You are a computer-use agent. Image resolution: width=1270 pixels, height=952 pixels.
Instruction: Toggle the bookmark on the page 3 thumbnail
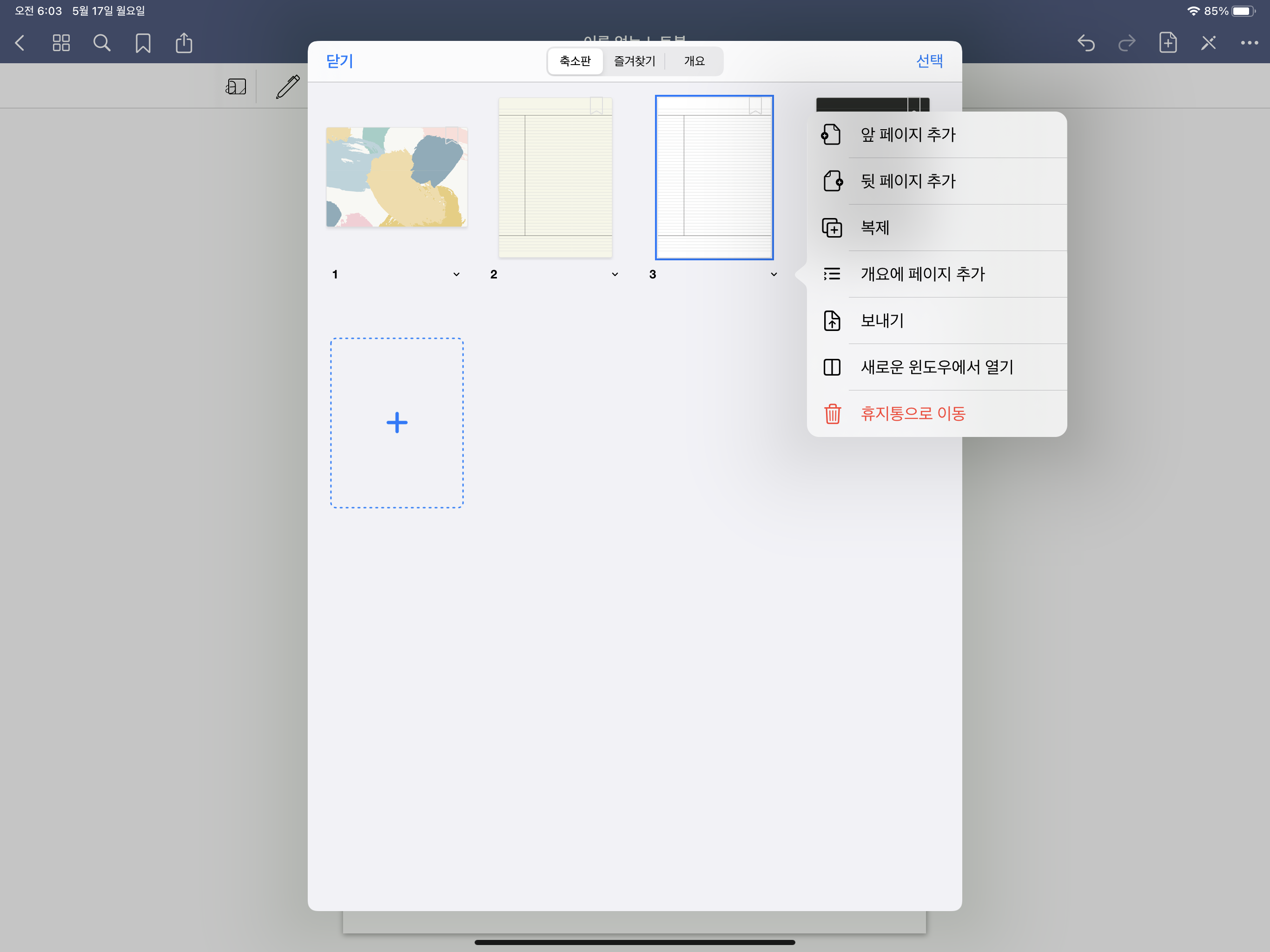(x=755, y=106)
